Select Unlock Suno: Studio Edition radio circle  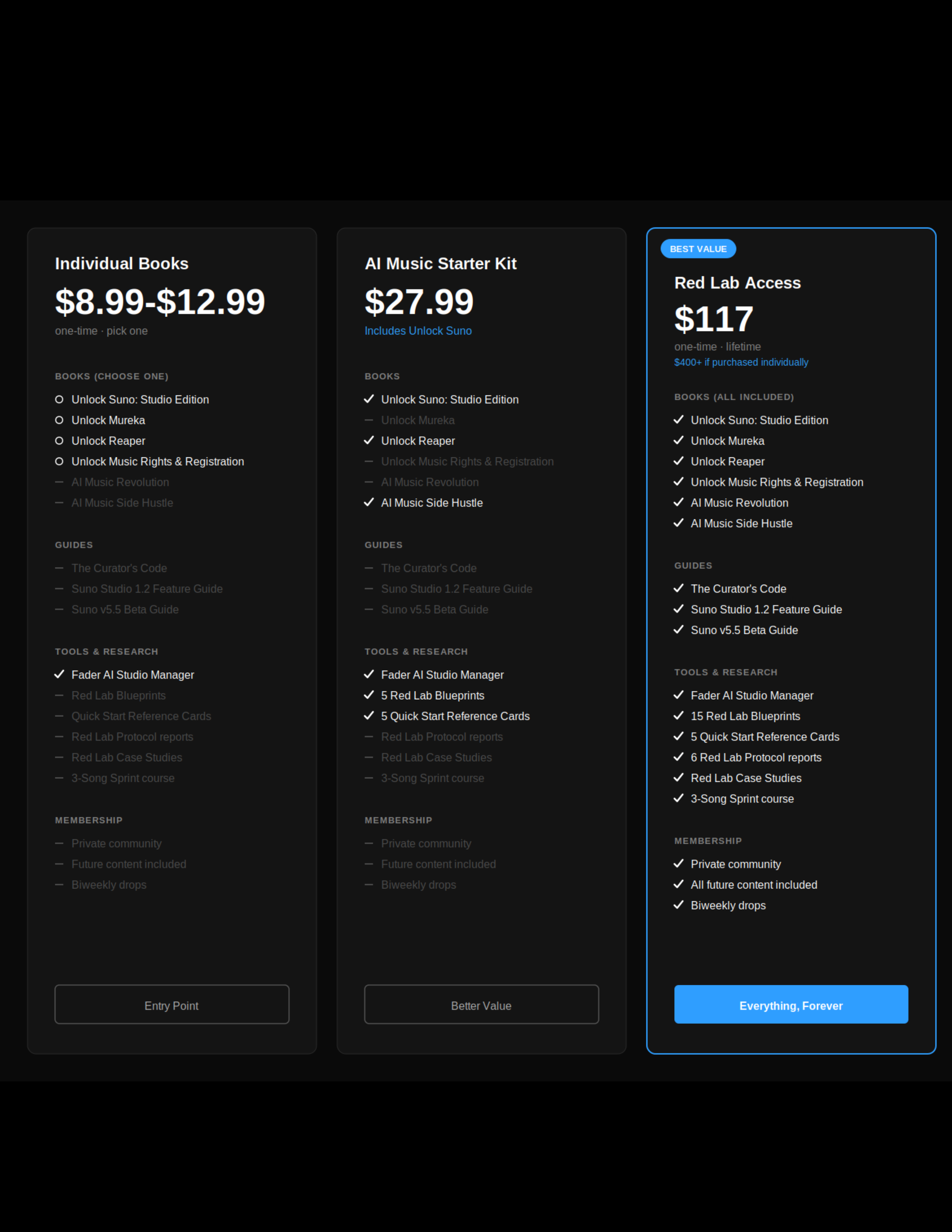[x=59, y=399]
